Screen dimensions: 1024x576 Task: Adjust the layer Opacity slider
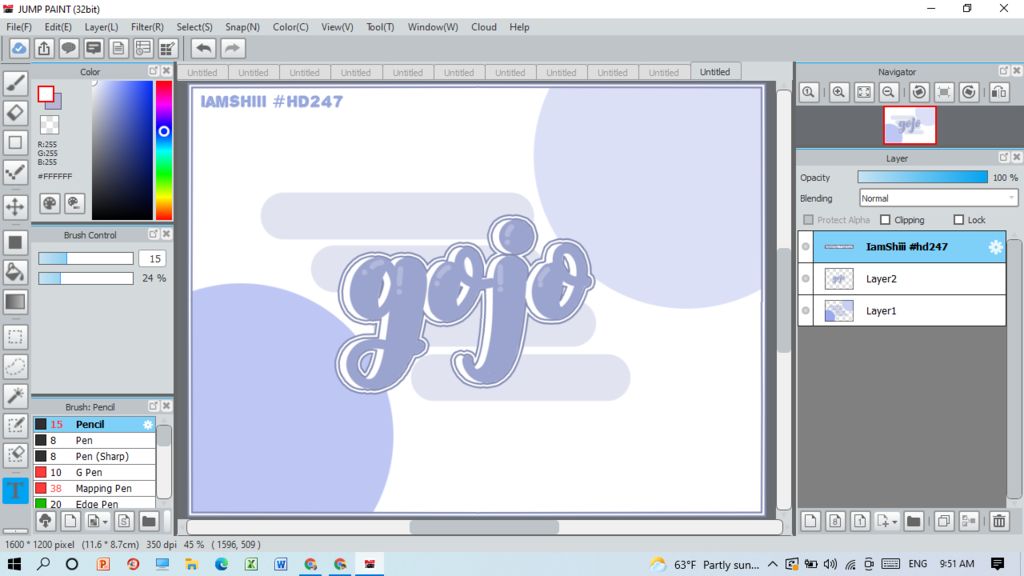[x=922, y=177]
